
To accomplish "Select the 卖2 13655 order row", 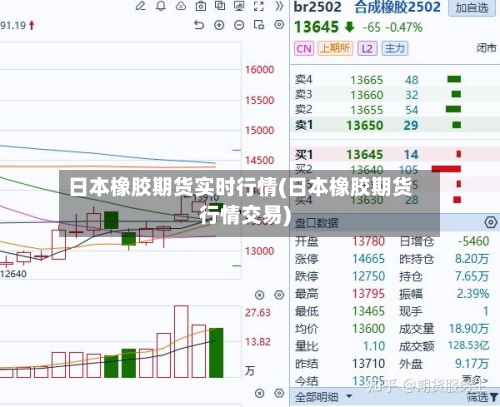I will [395, 110].
